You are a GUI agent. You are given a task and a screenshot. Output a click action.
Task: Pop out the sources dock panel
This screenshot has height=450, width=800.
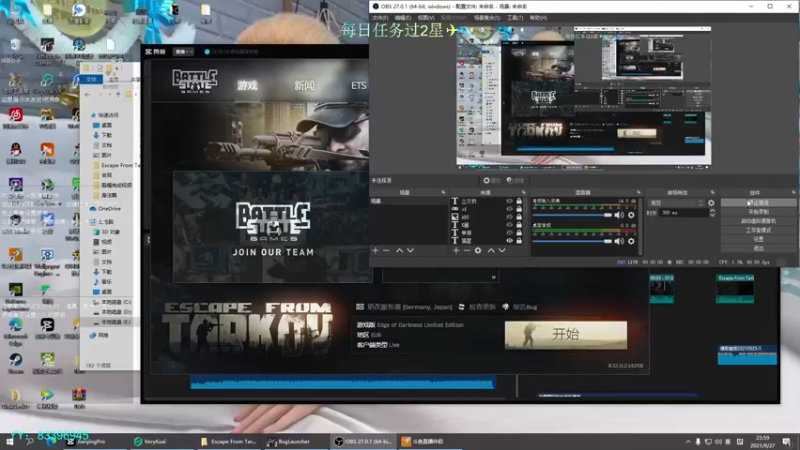point(523,192)
